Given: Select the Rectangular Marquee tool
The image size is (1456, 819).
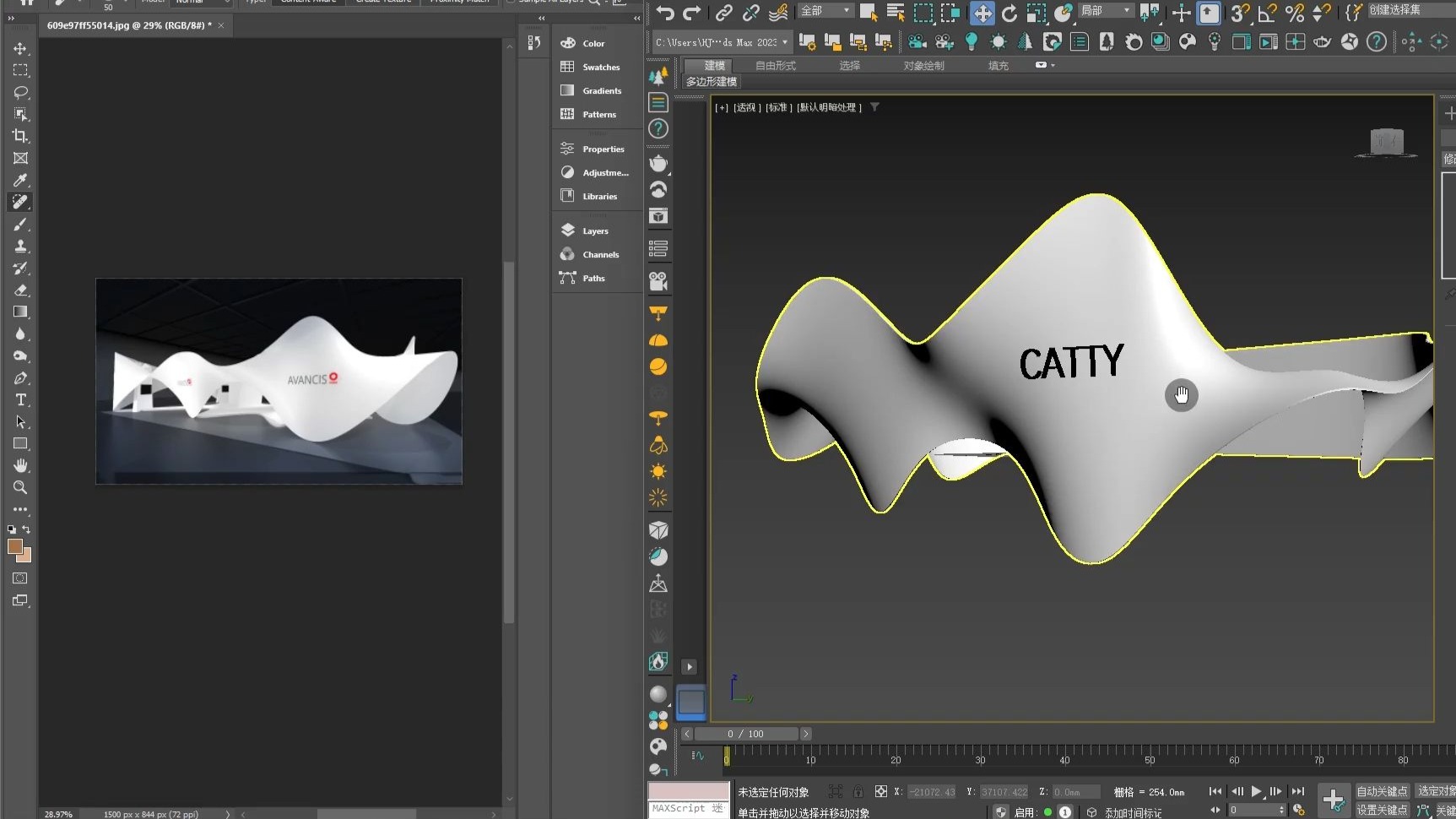Looking at the screenshot, I should point(20,71).
